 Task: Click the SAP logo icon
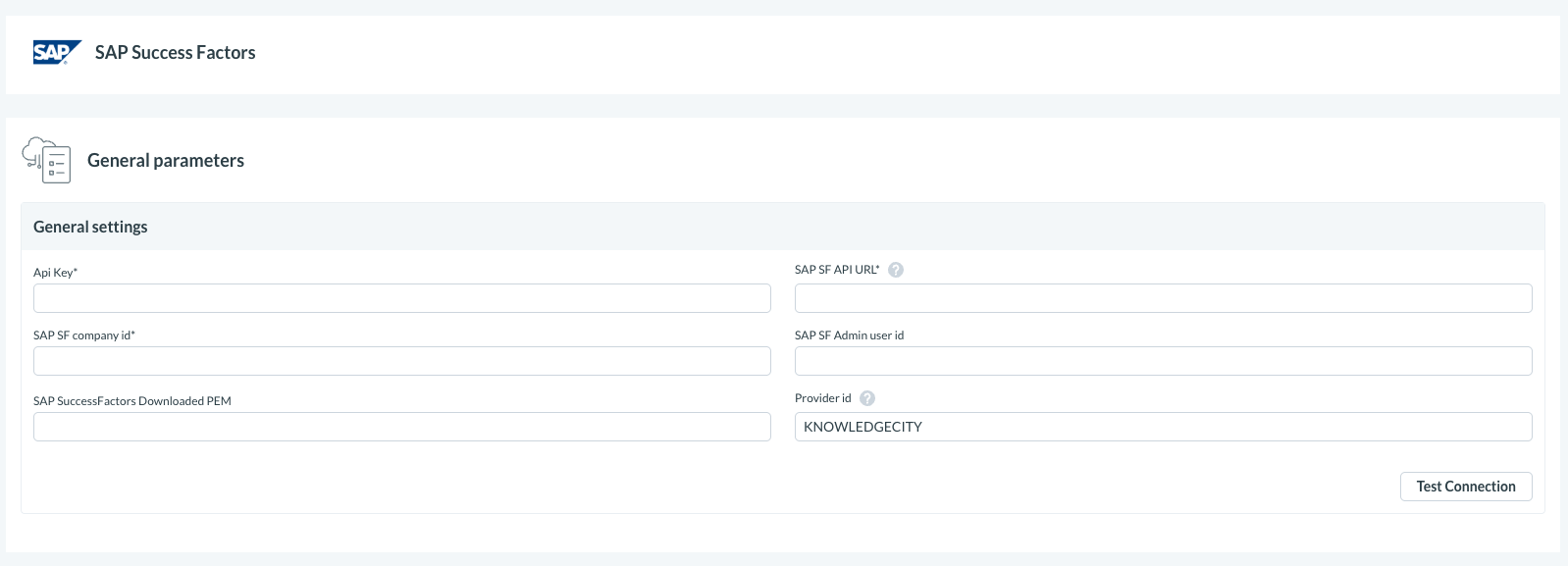click(x=57, y=52)
